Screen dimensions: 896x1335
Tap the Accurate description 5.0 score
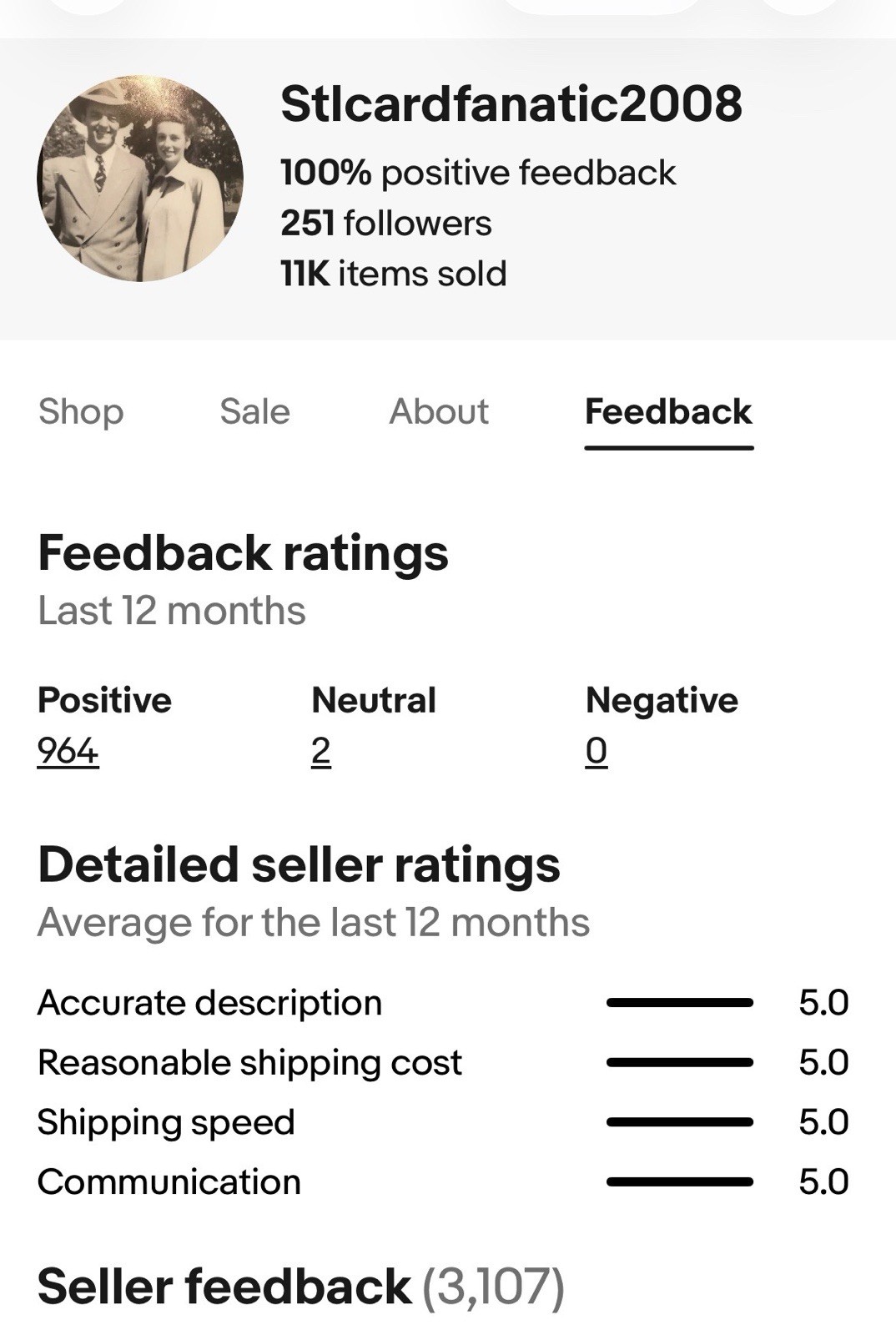pyautogui.click(x=823, y=1002)
